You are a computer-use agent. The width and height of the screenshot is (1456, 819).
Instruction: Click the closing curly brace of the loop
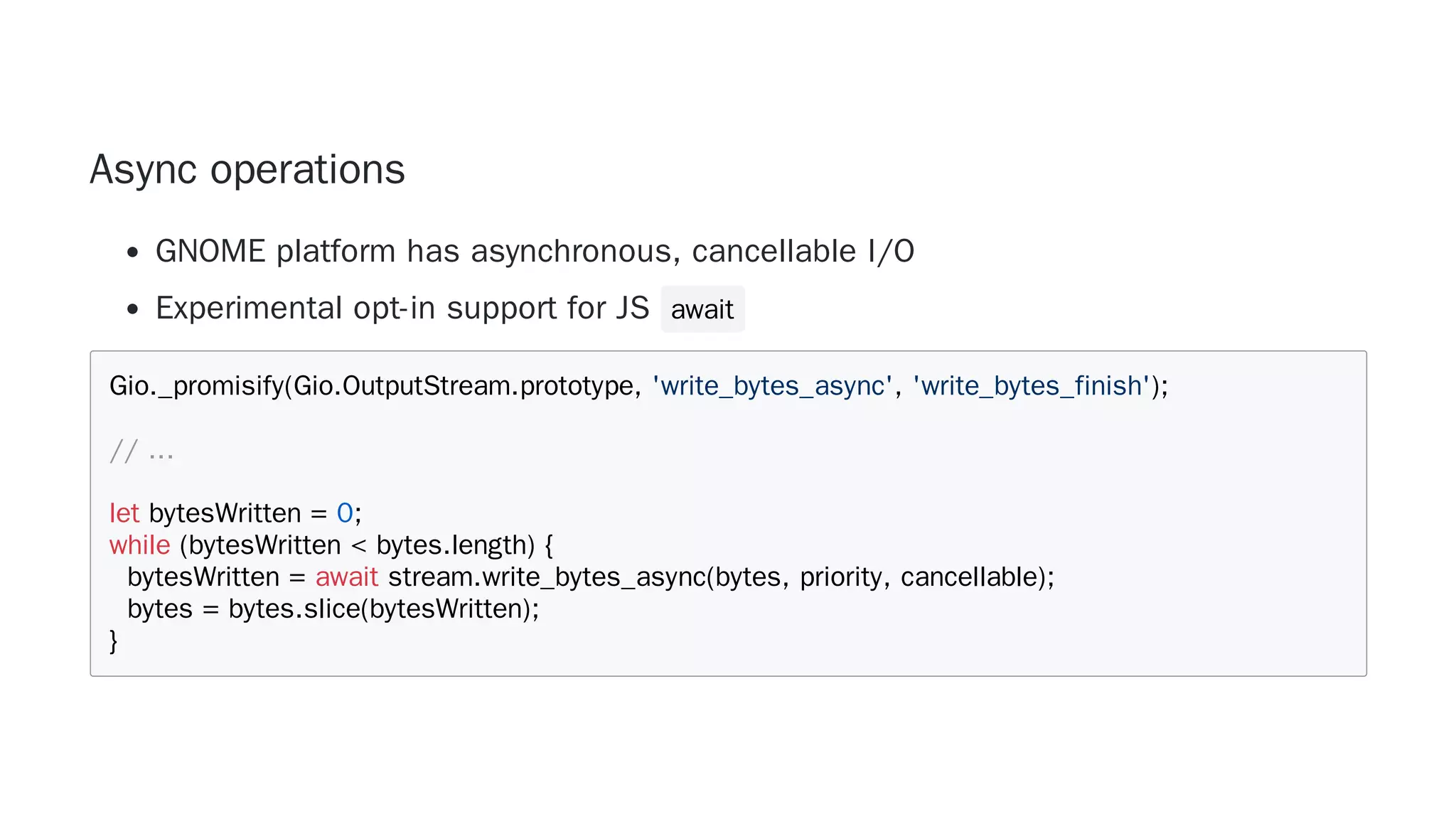[x=113, y=641]
